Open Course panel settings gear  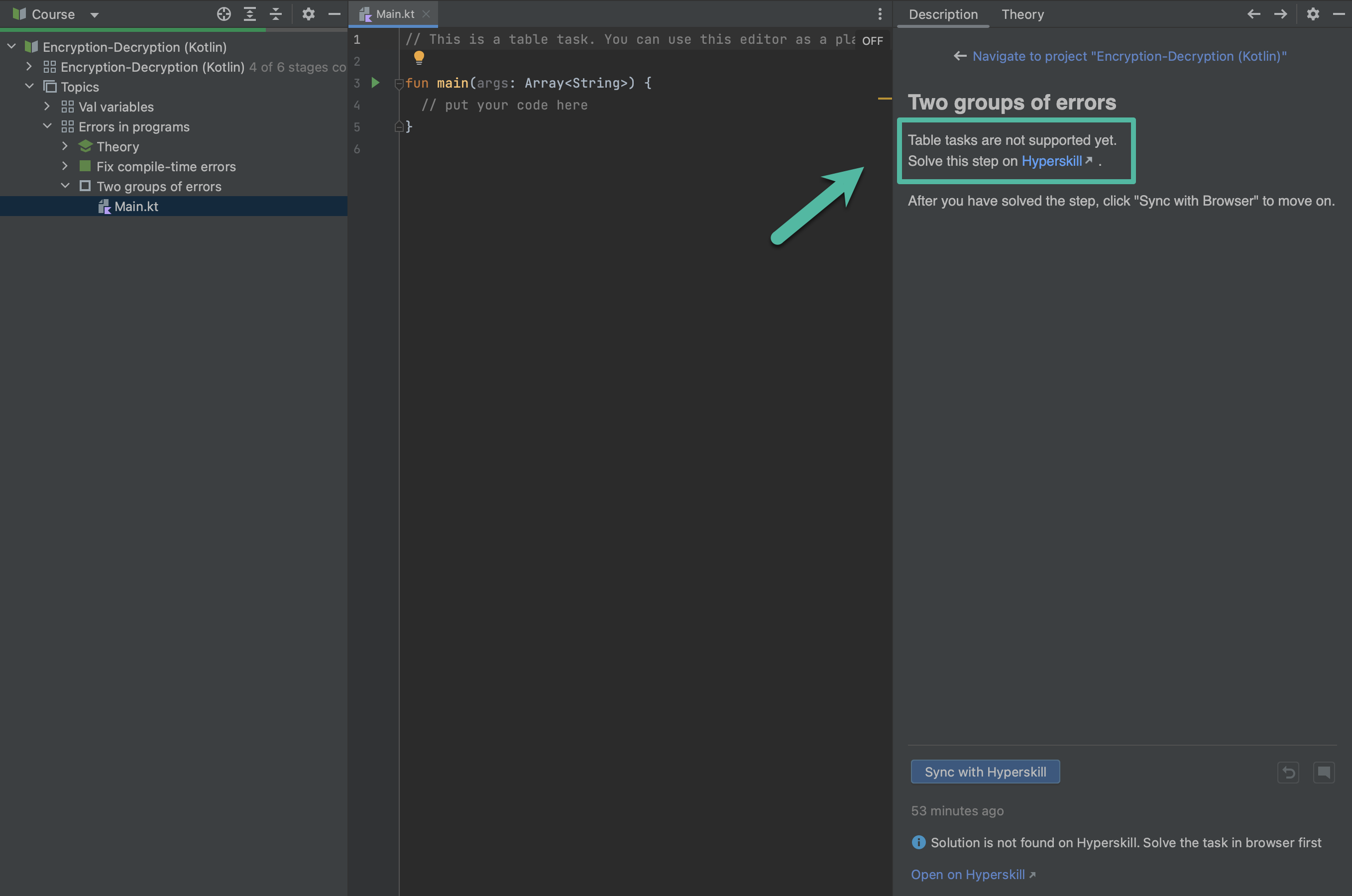(x=309, y=14)
